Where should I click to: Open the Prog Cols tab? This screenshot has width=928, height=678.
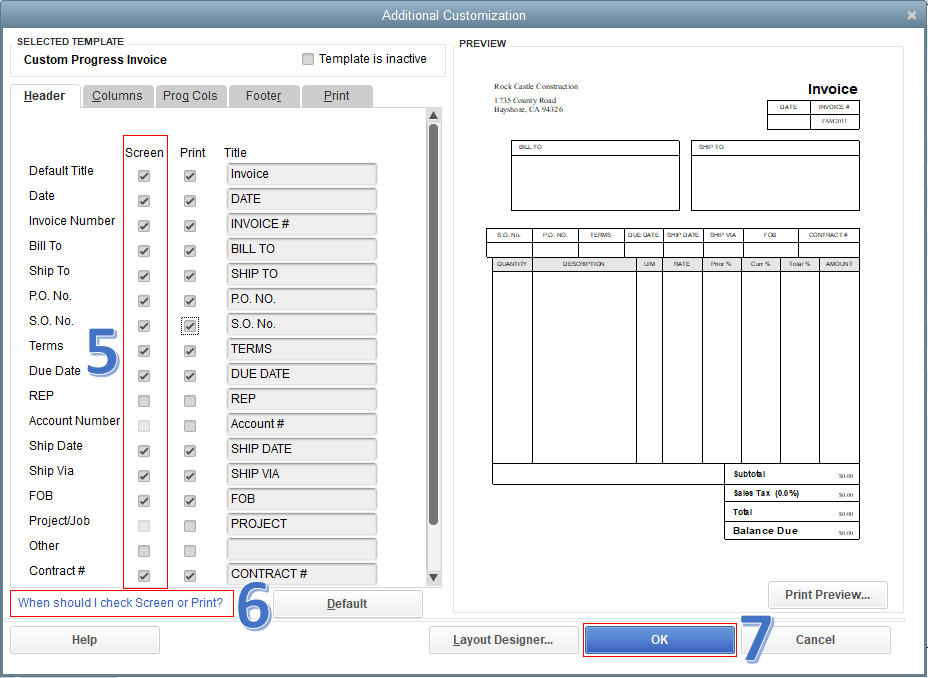[x=190, y=96]
